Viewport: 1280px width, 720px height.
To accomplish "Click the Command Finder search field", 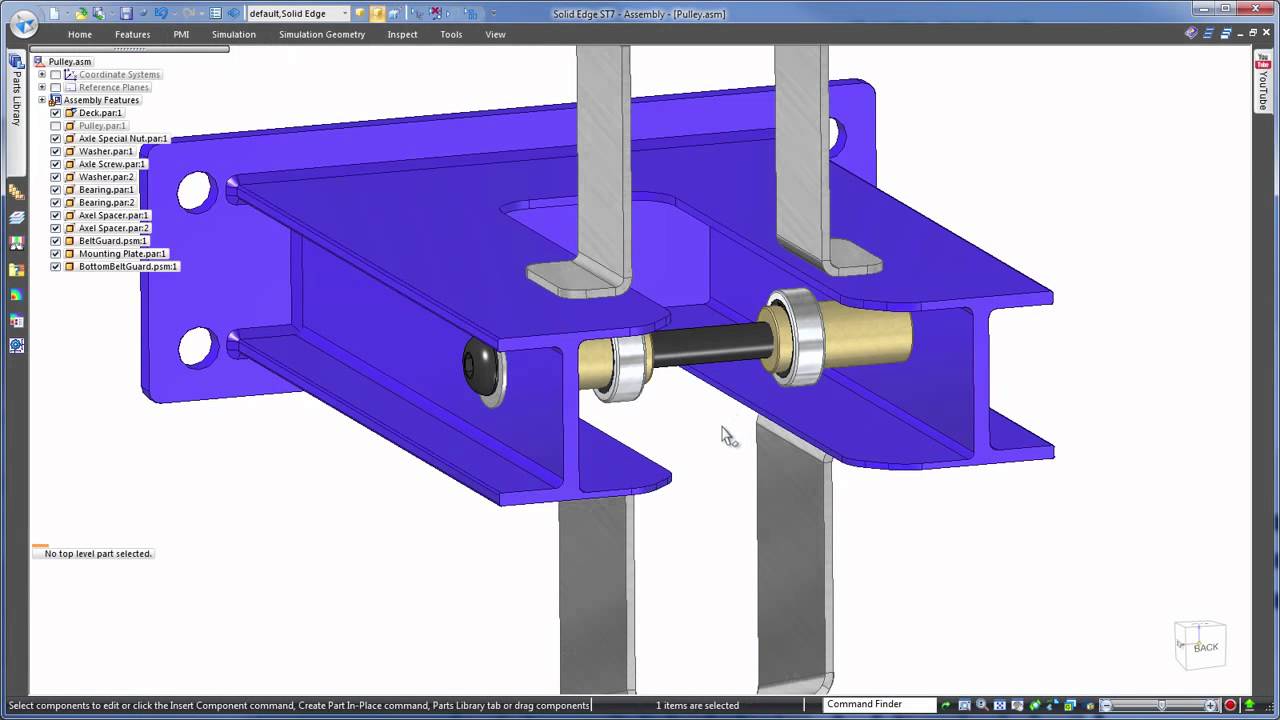I will click(x=880, y=705).
